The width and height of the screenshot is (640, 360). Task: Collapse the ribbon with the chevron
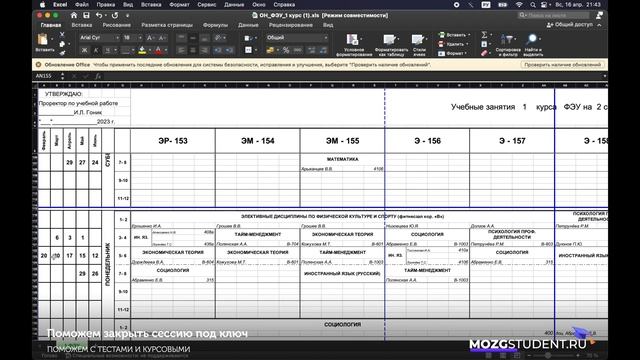[599, 25]
